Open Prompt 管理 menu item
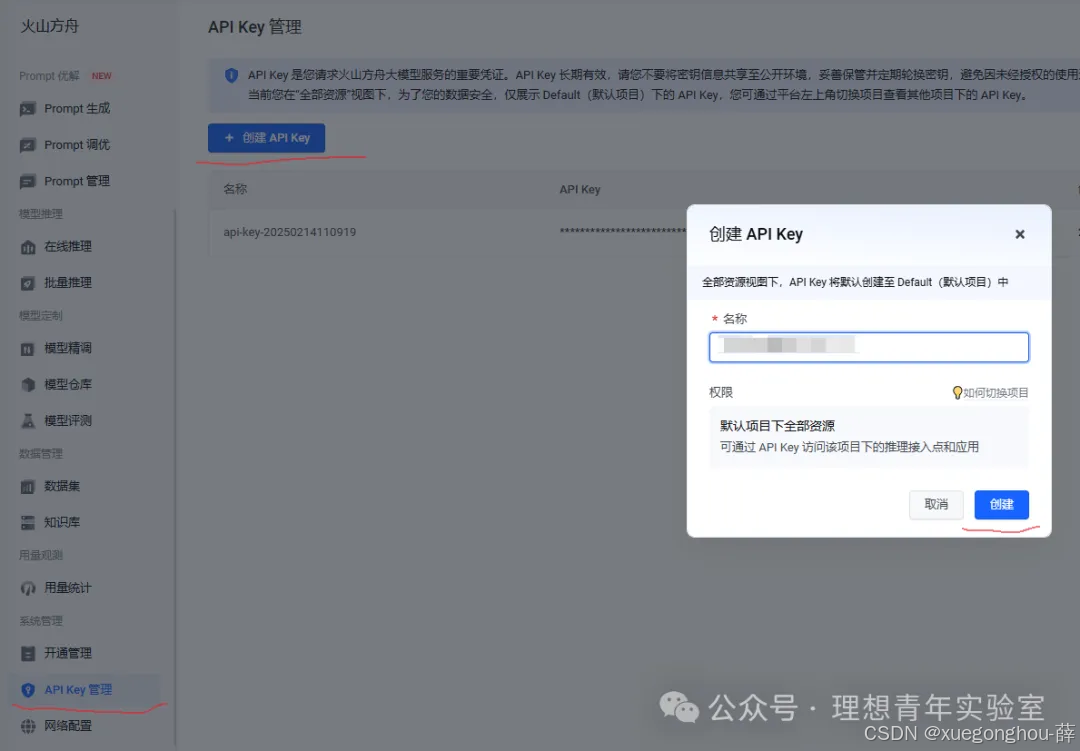The width and height of the screenshot is (1080, 751). [x=77, y=181]
